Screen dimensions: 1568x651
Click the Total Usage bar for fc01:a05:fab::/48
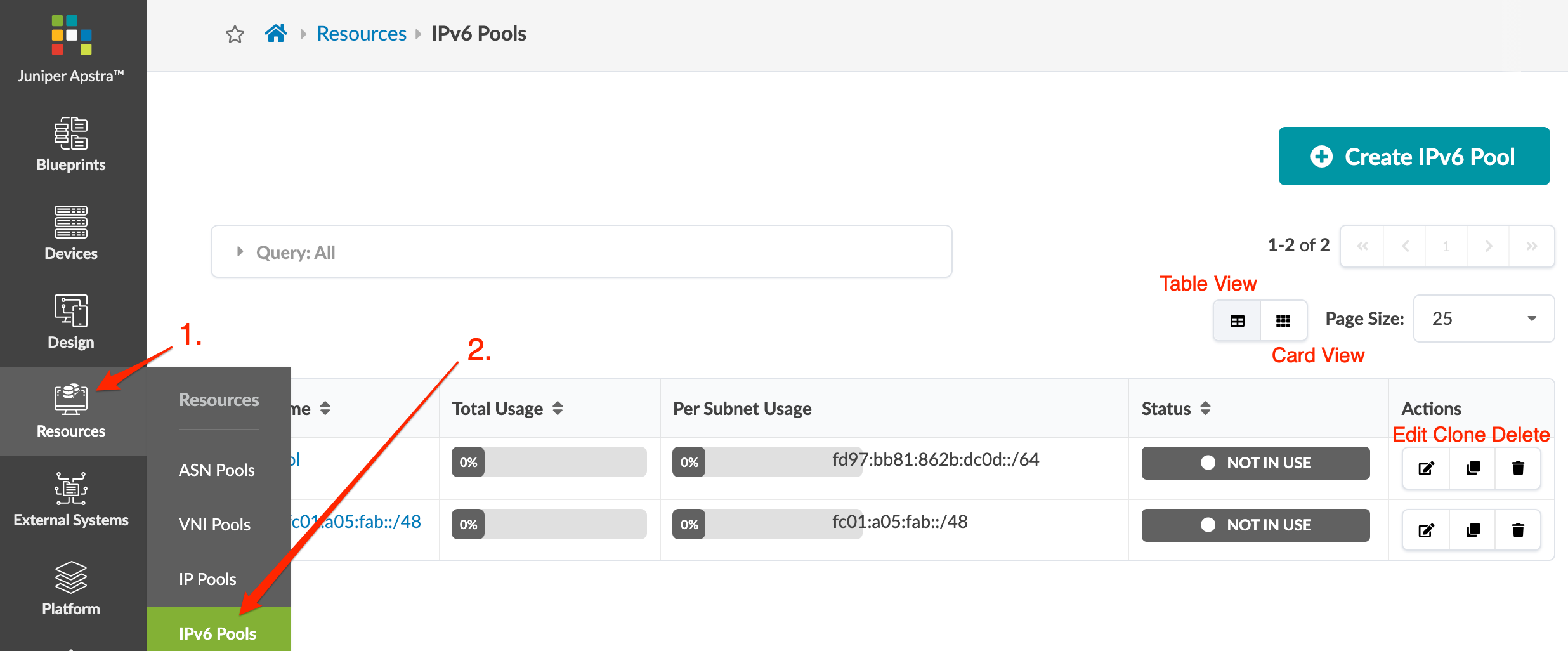pyautogui.click(x=549, y=525)
